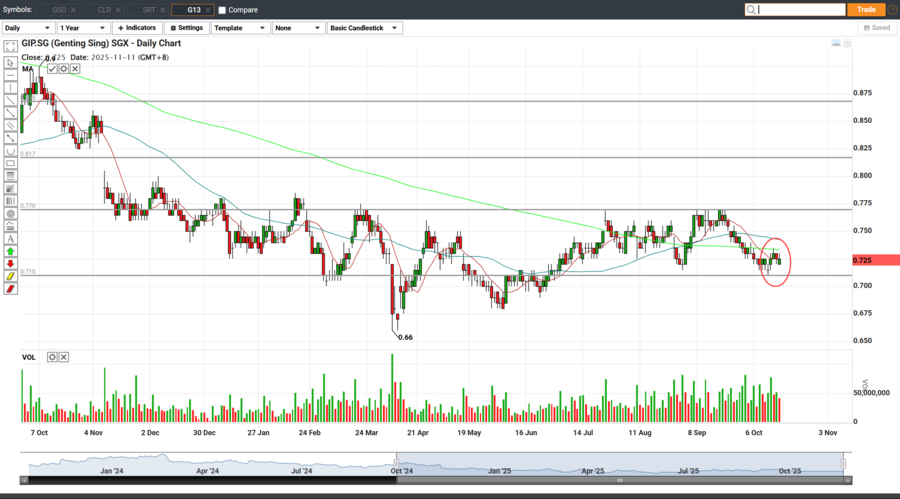Switch to the CLR symbol tab
The width and height of the screenshot is (900, 499).
(x=104, y=10)
